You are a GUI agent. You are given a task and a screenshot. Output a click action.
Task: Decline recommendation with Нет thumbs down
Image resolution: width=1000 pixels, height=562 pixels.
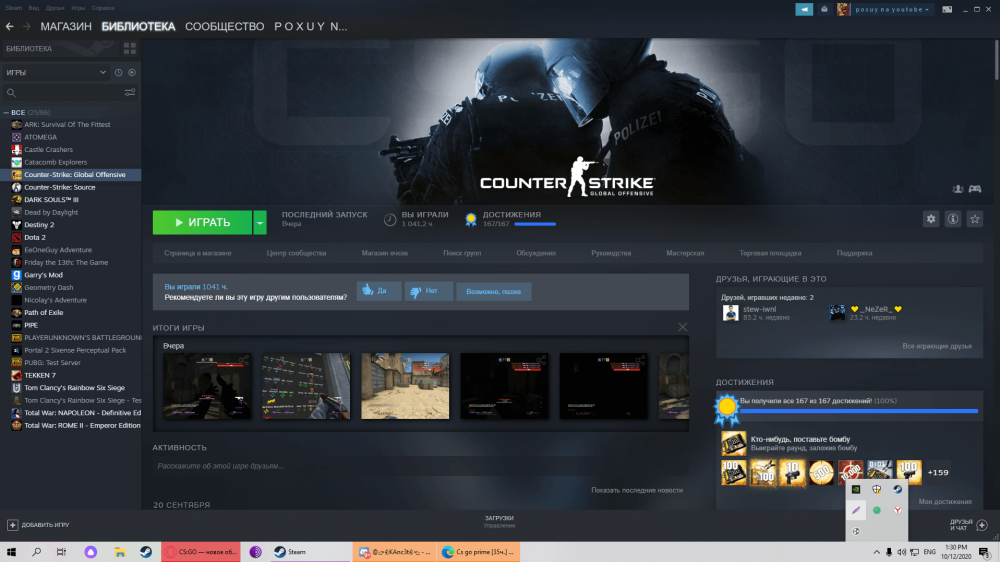(x=429, y=291)
